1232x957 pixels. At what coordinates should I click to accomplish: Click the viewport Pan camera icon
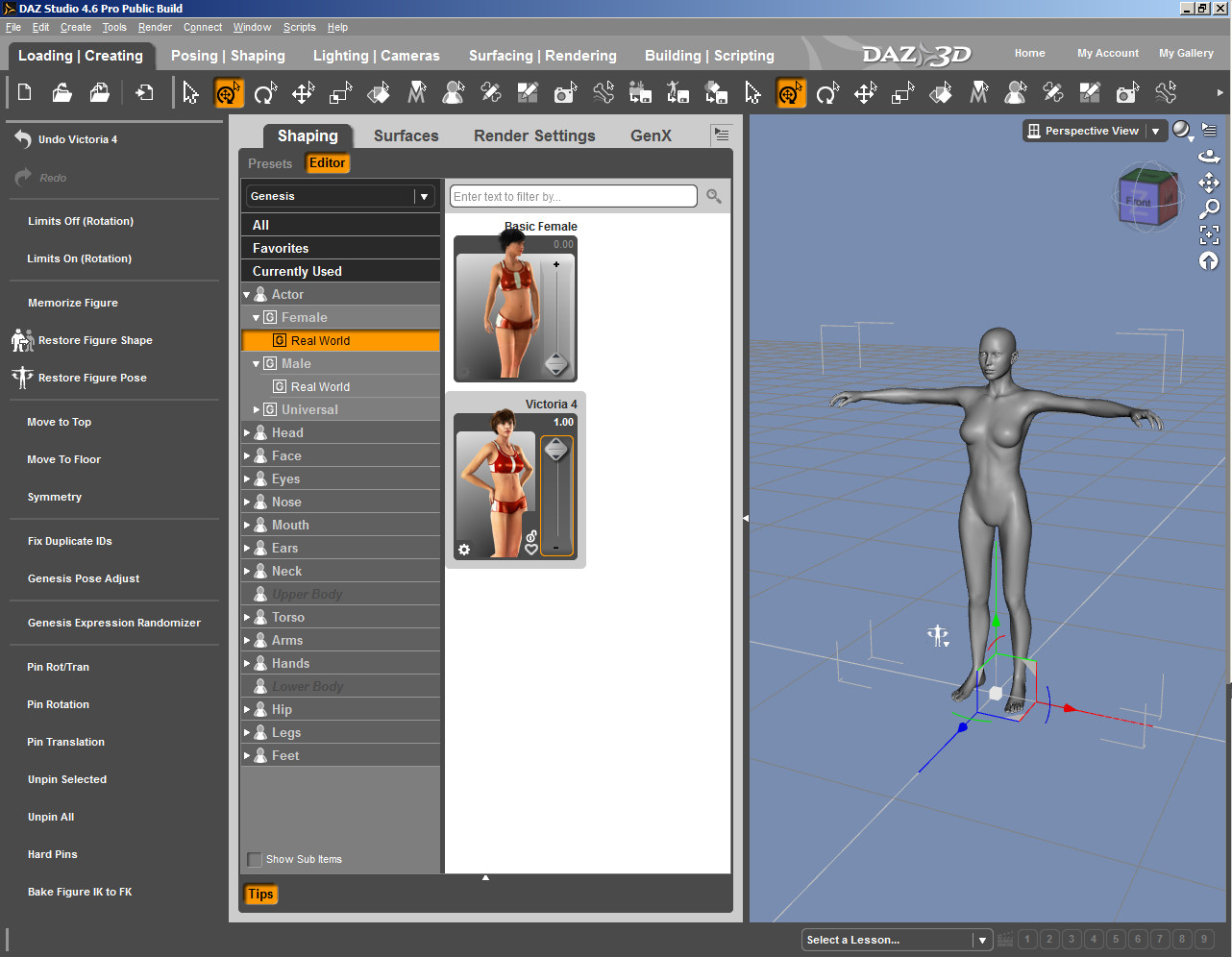[1209, 183]
